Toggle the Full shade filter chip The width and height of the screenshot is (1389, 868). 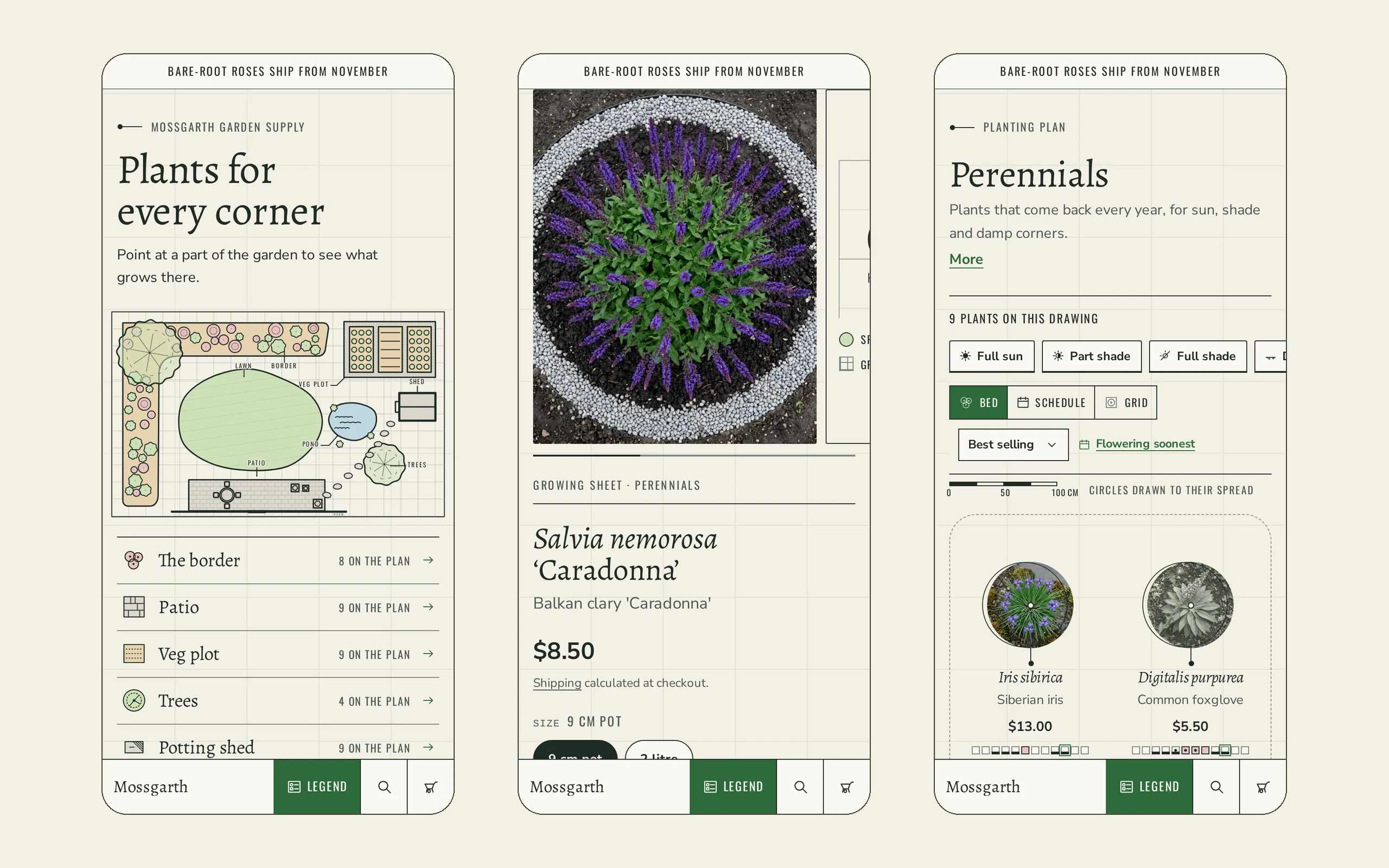click(x=1198, y=356)
